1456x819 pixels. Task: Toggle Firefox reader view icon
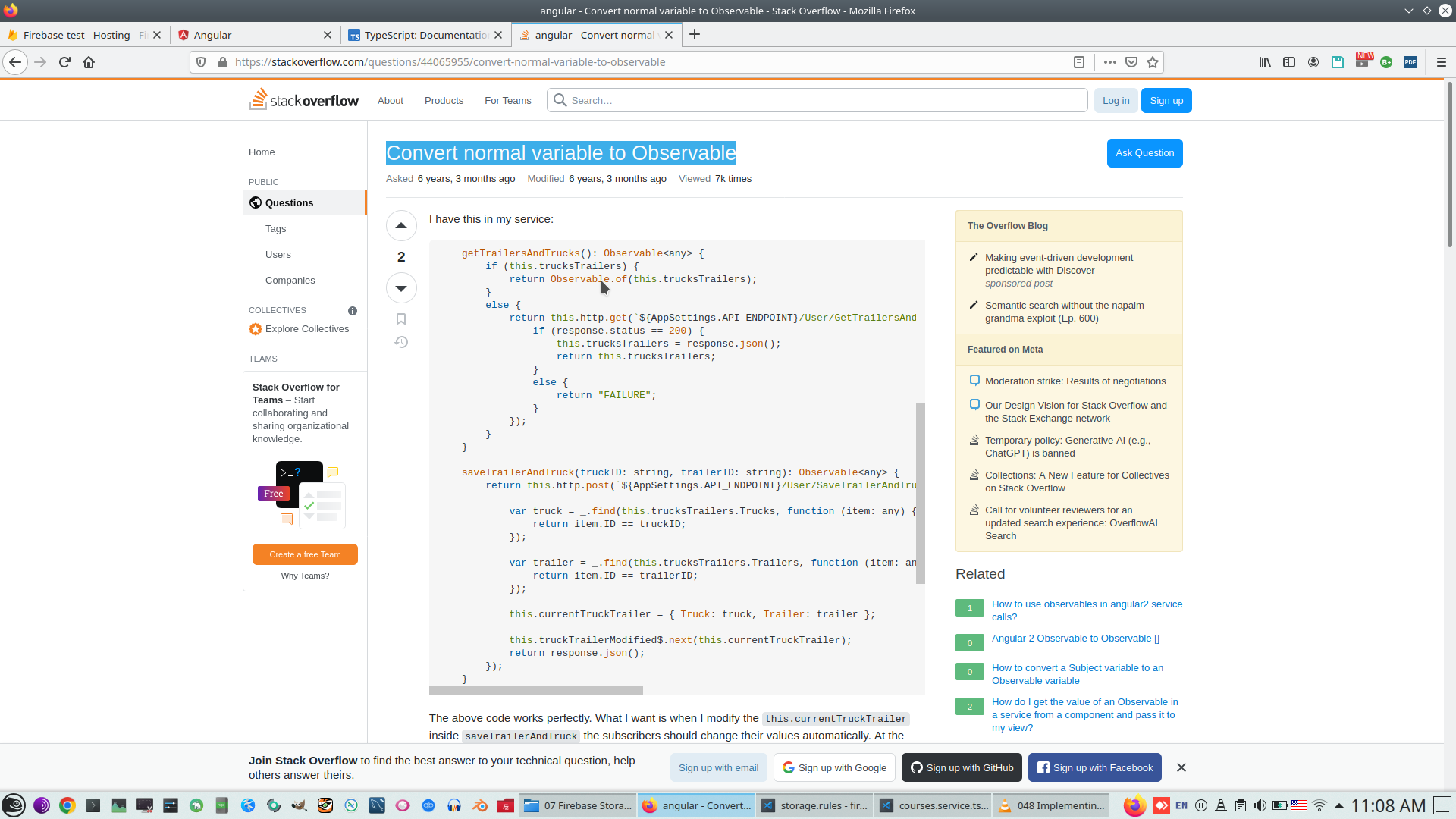click(x=1079, y=62)
